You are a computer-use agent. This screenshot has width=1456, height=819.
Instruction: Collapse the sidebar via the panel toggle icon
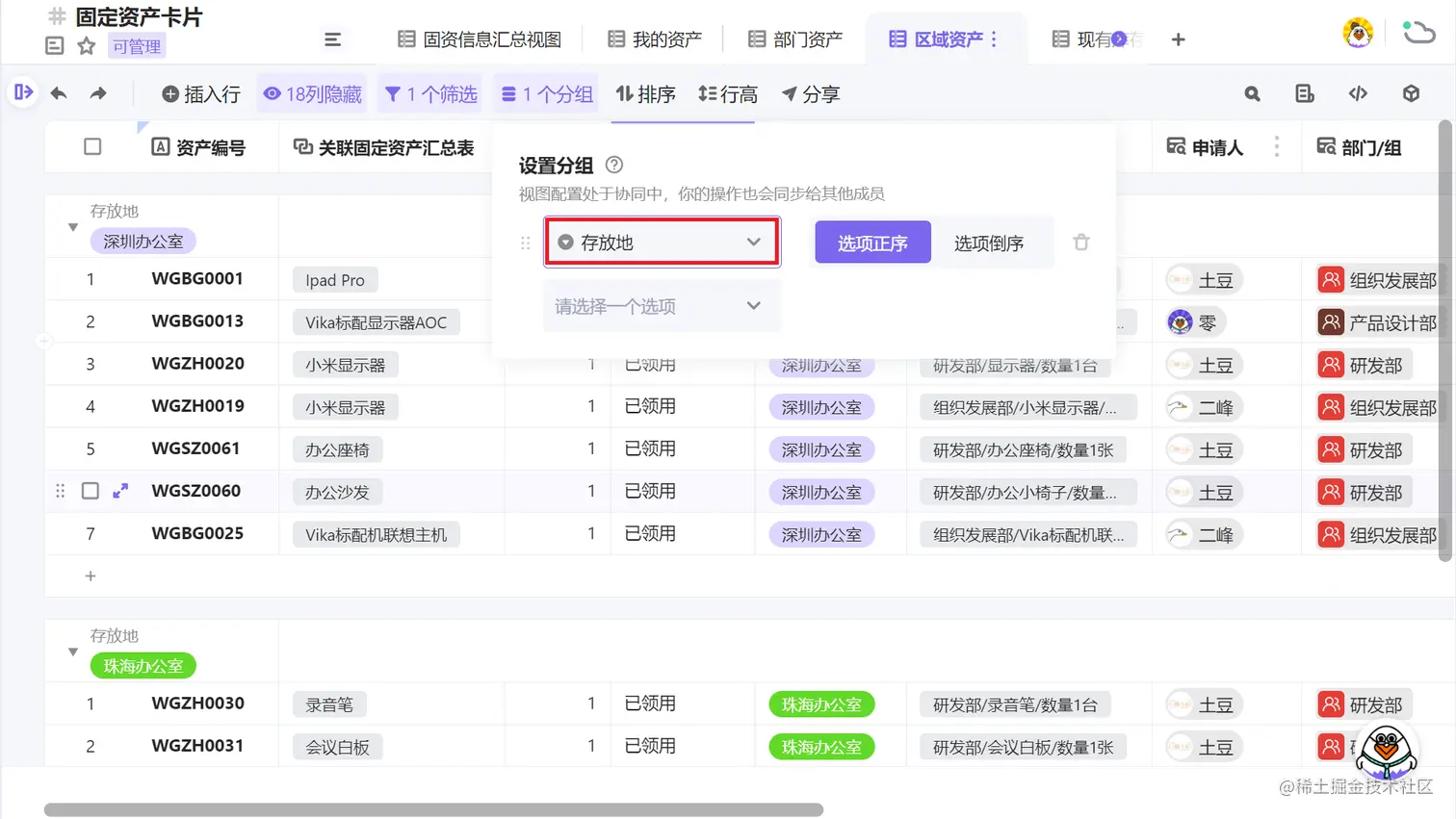pyautogui.click(x=22, y=93)
